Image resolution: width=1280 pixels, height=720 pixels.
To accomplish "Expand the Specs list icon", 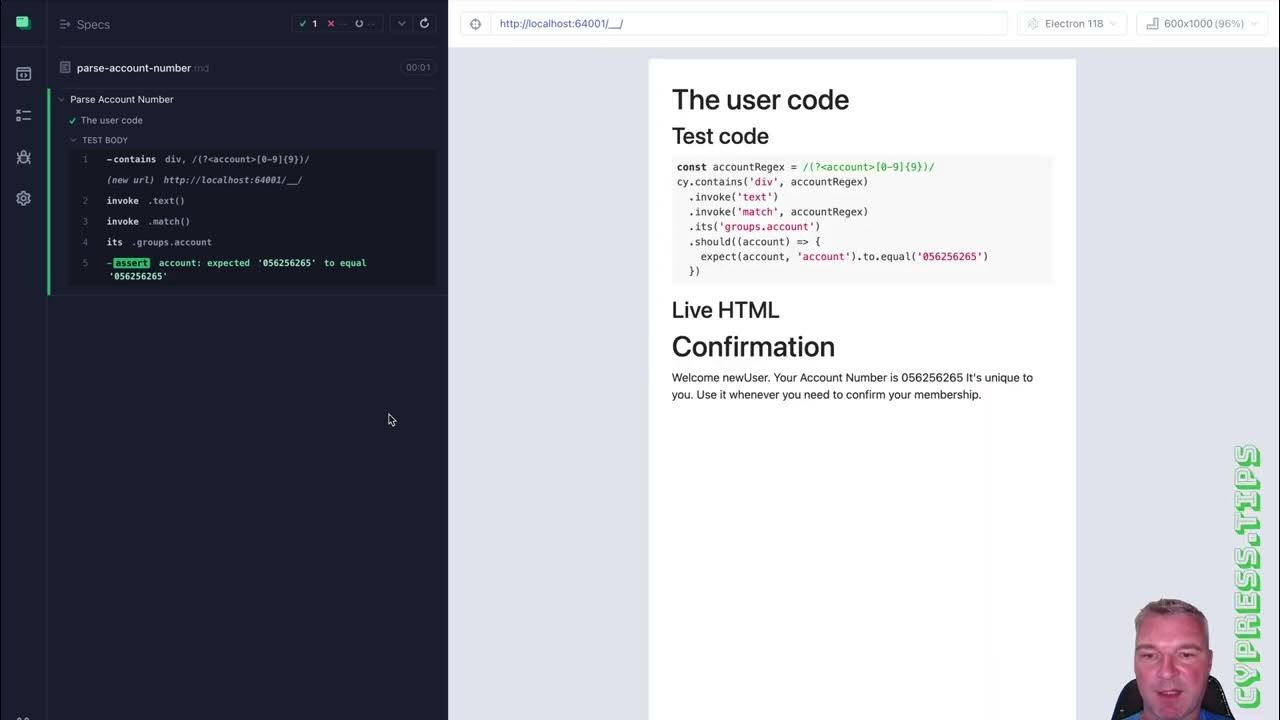I will pyautogui.click(x=65, y=24).
